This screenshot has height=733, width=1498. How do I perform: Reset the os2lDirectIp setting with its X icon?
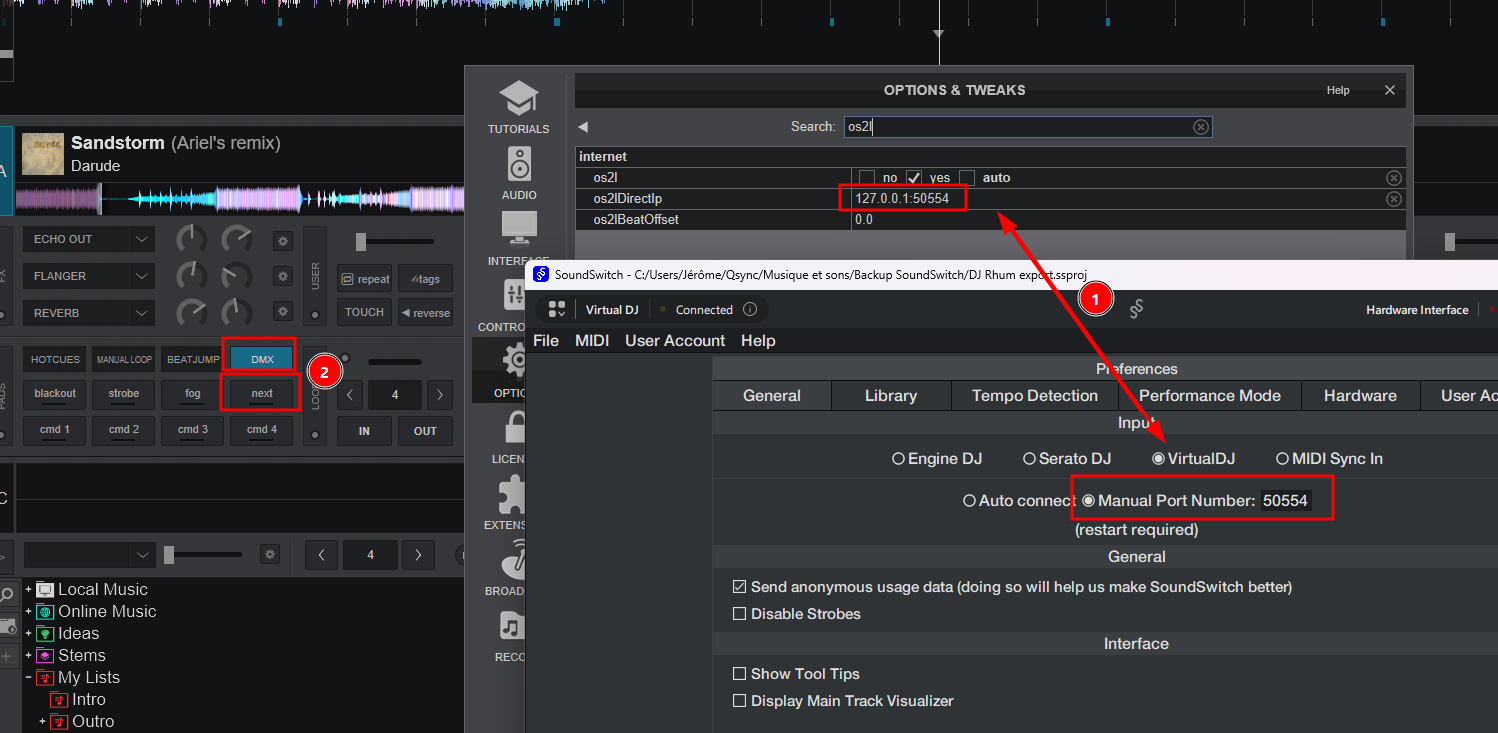click(x=1393, y=199)
